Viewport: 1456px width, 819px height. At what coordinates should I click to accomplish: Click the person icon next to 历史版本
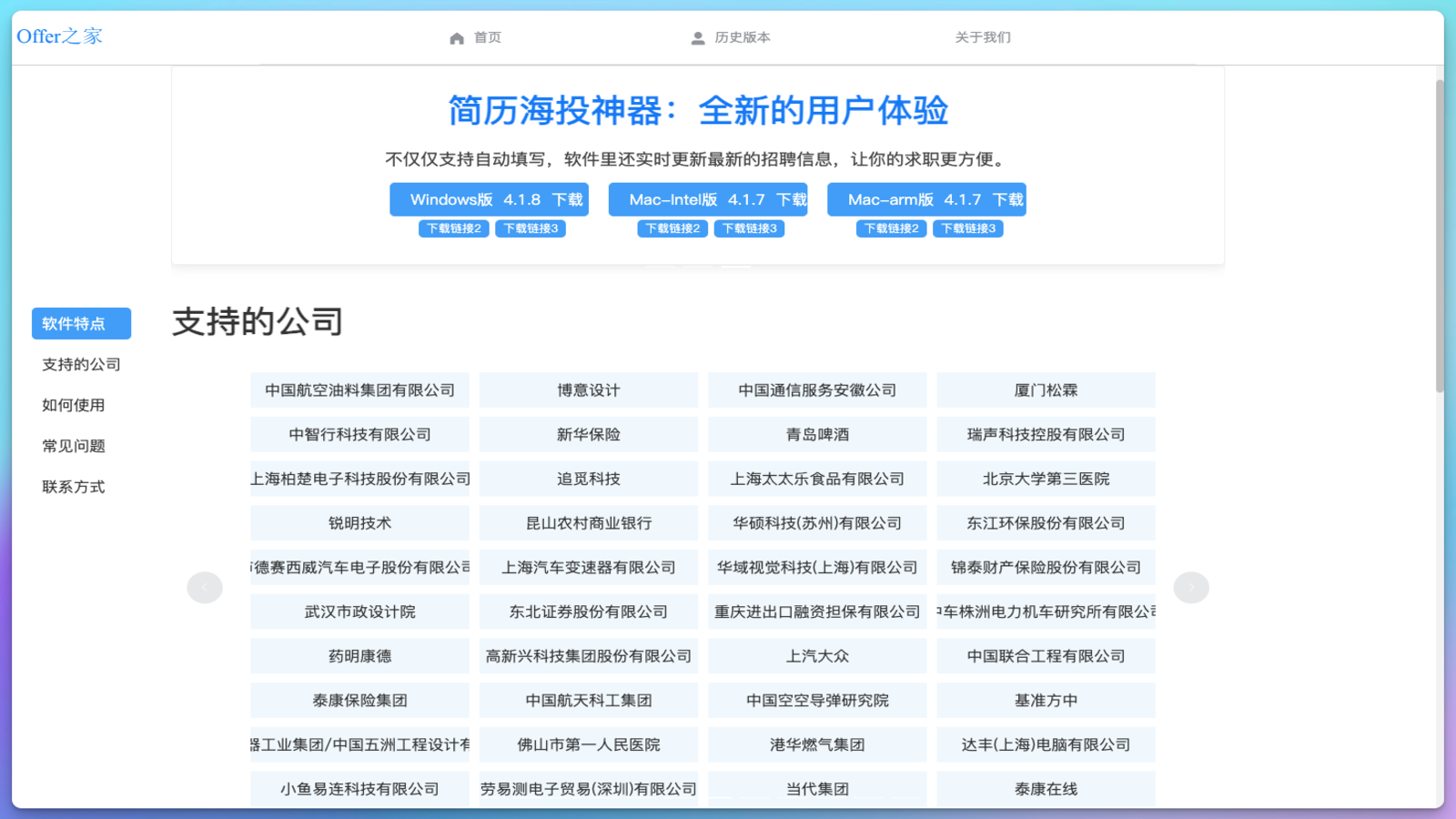point(697,37)
